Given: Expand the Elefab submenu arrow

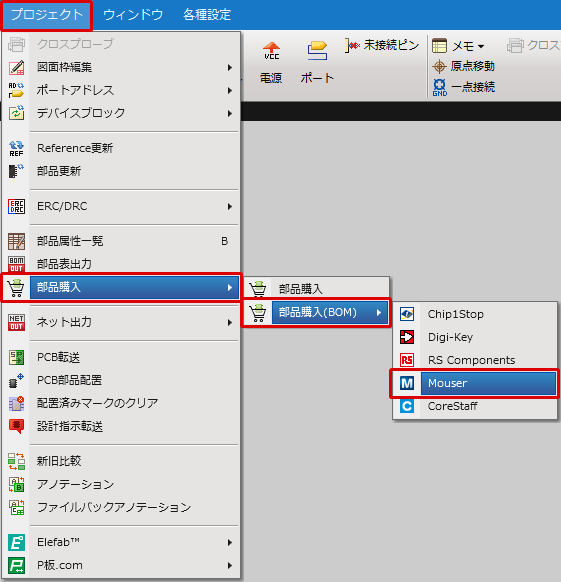Looking at the screenshot, I should (230, 543).
